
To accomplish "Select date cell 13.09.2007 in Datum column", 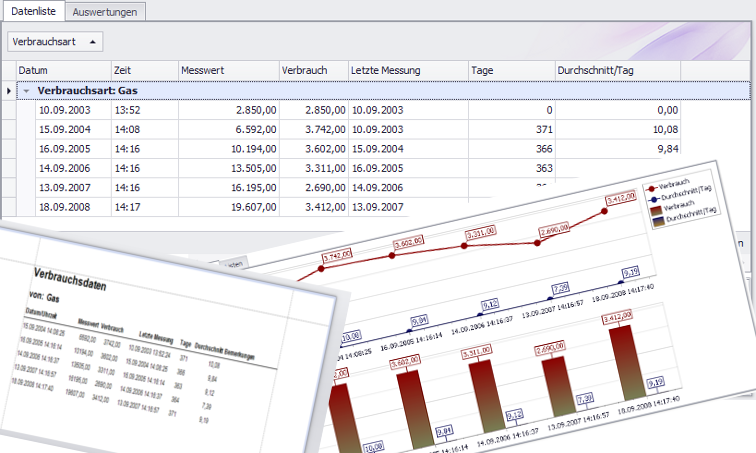I will click(73, 187).
